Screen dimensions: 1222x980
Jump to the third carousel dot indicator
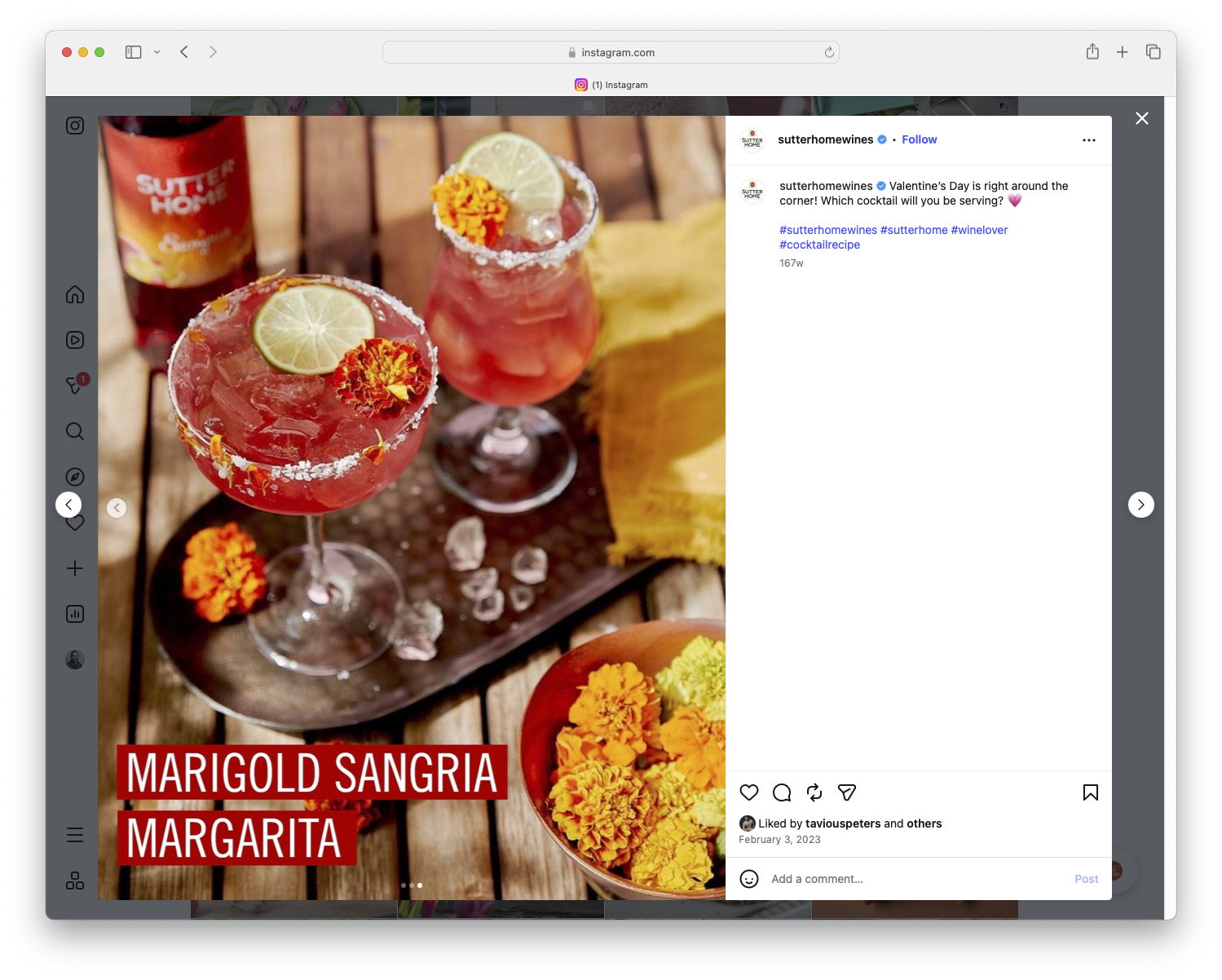pyautogui.click(x=420, y=885)
